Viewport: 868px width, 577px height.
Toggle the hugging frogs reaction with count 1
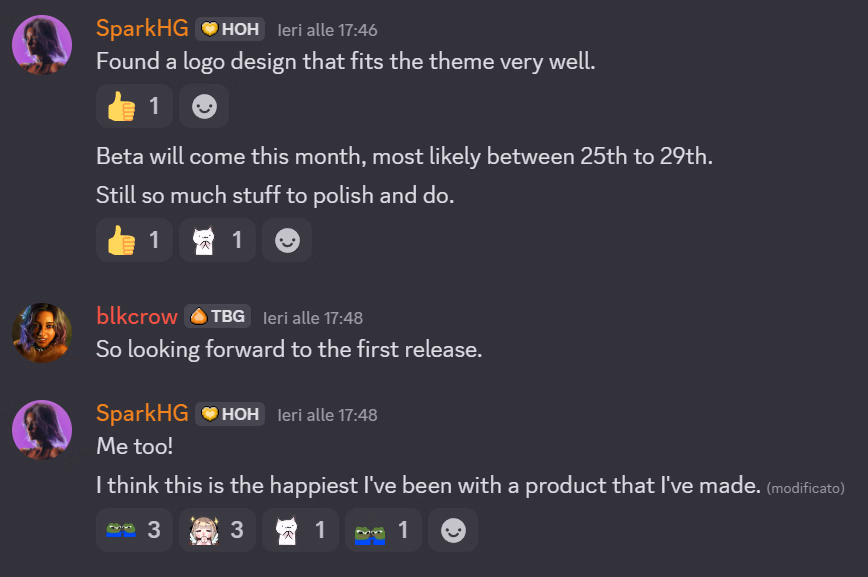(383, 530)
